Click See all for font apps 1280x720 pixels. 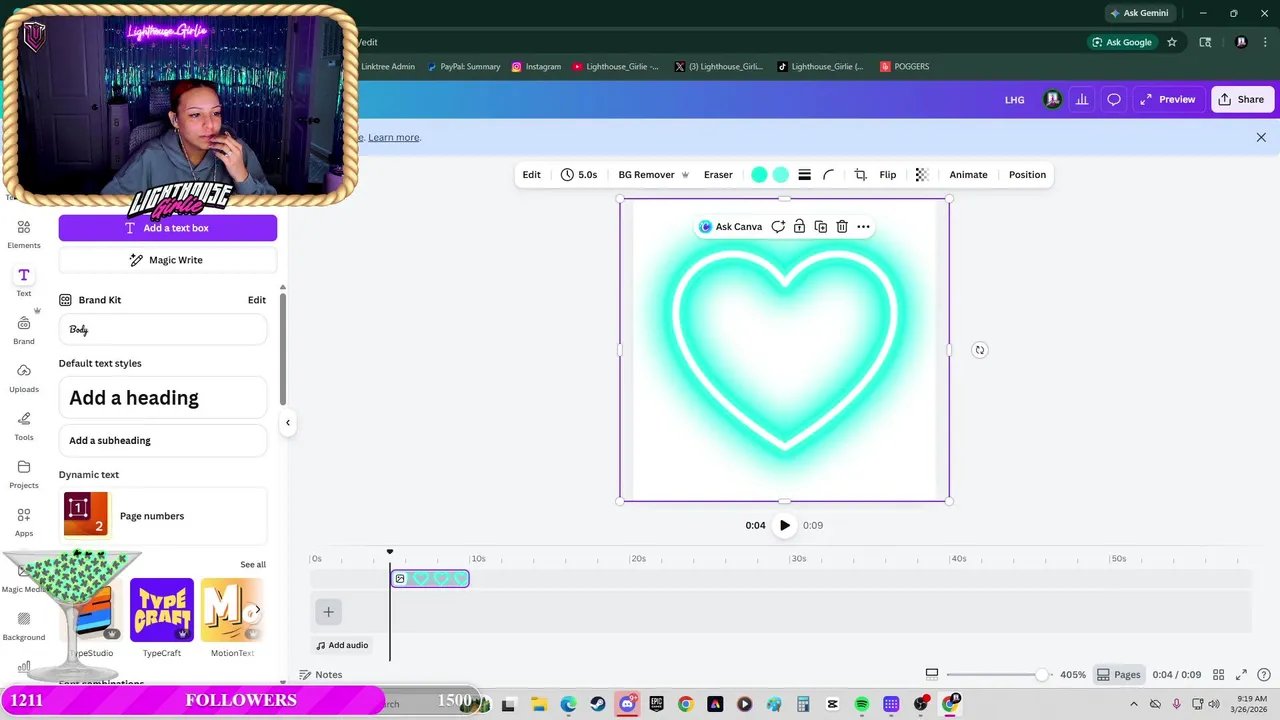click(253, 565)
